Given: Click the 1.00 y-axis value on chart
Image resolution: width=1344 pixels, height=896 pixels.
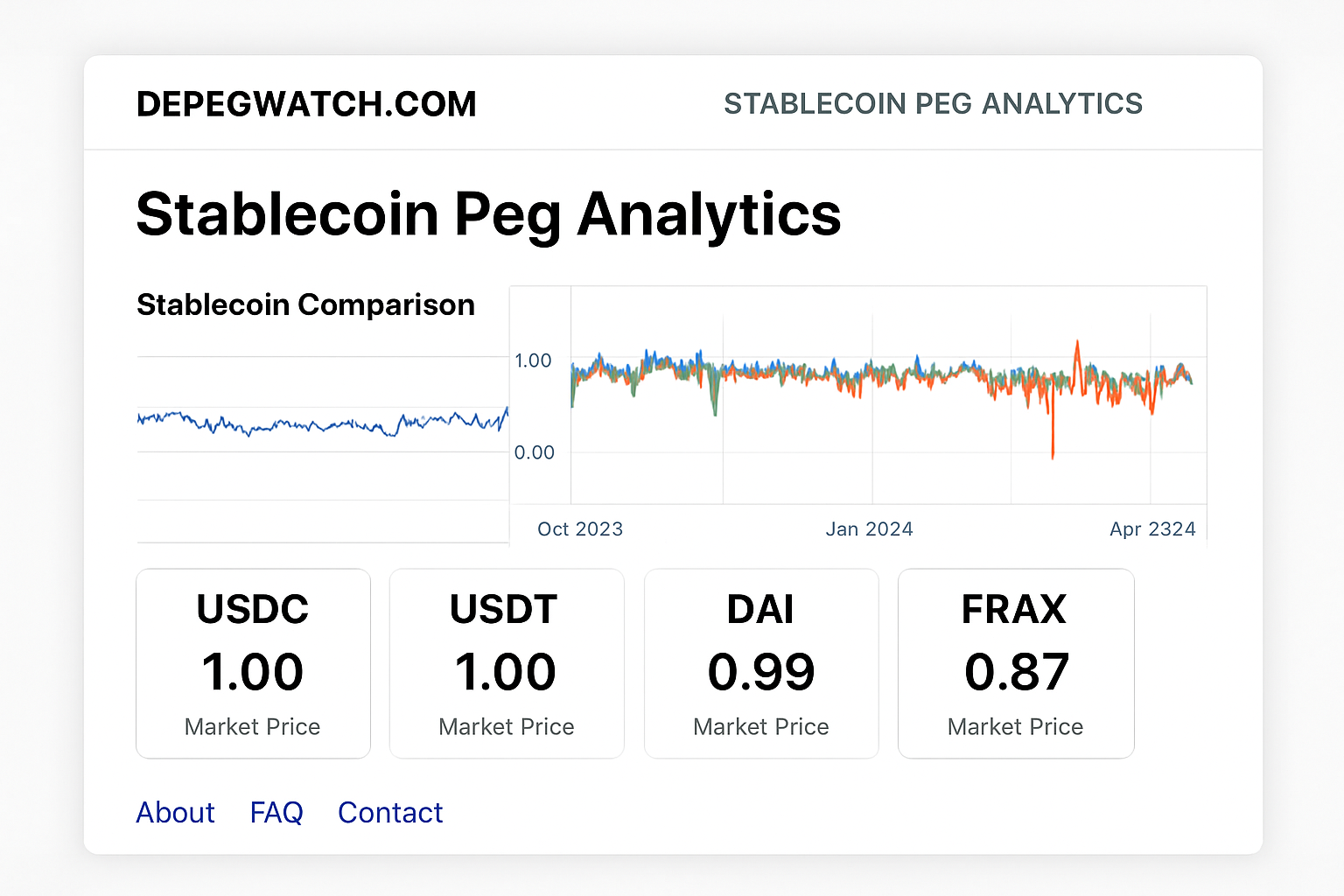Looking at the screenshot, I should pos(535,360).
